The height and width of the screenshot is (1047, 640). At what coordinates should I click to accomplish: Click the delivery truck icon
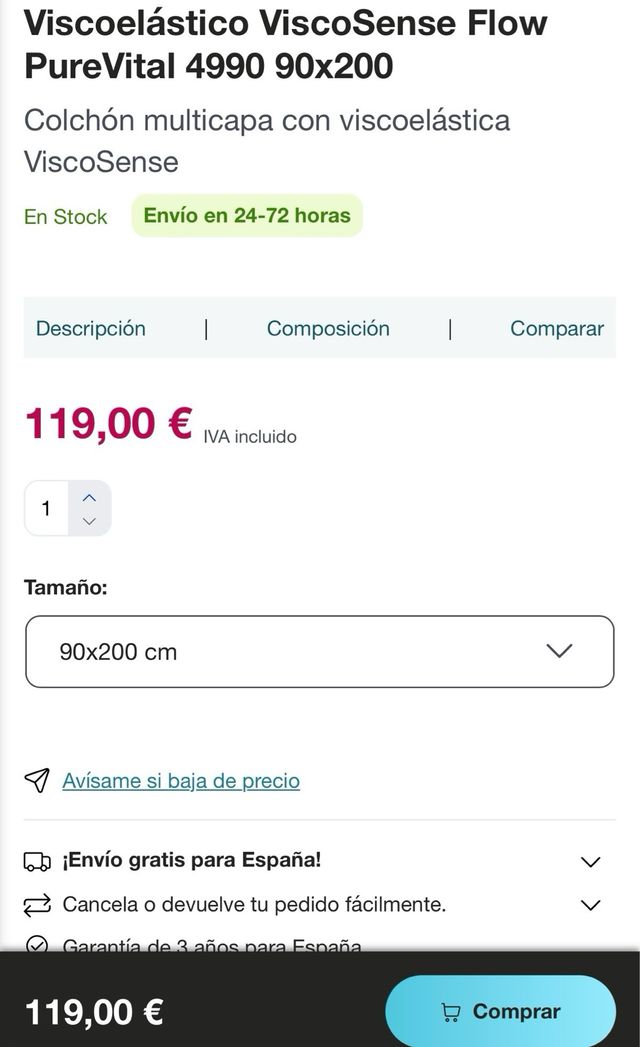pyautogui.click(x=38, y=860)
